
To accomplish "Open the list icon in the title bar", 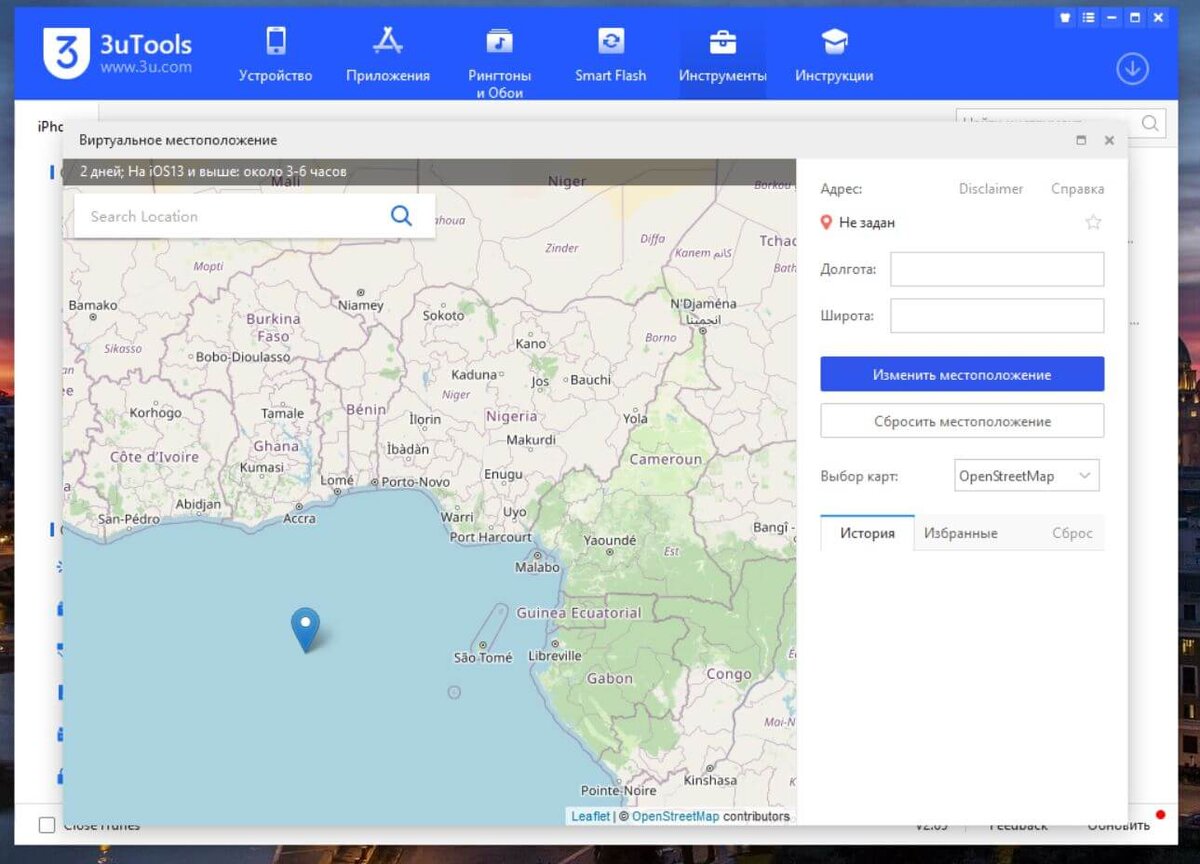I will pos(1087,17).
